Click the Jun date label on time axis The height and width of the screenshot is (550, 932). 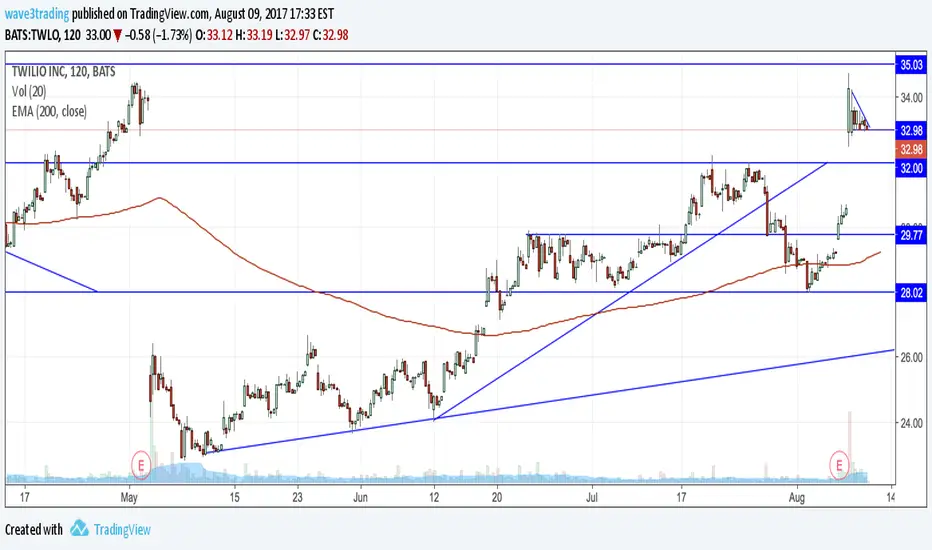[360, 497]
